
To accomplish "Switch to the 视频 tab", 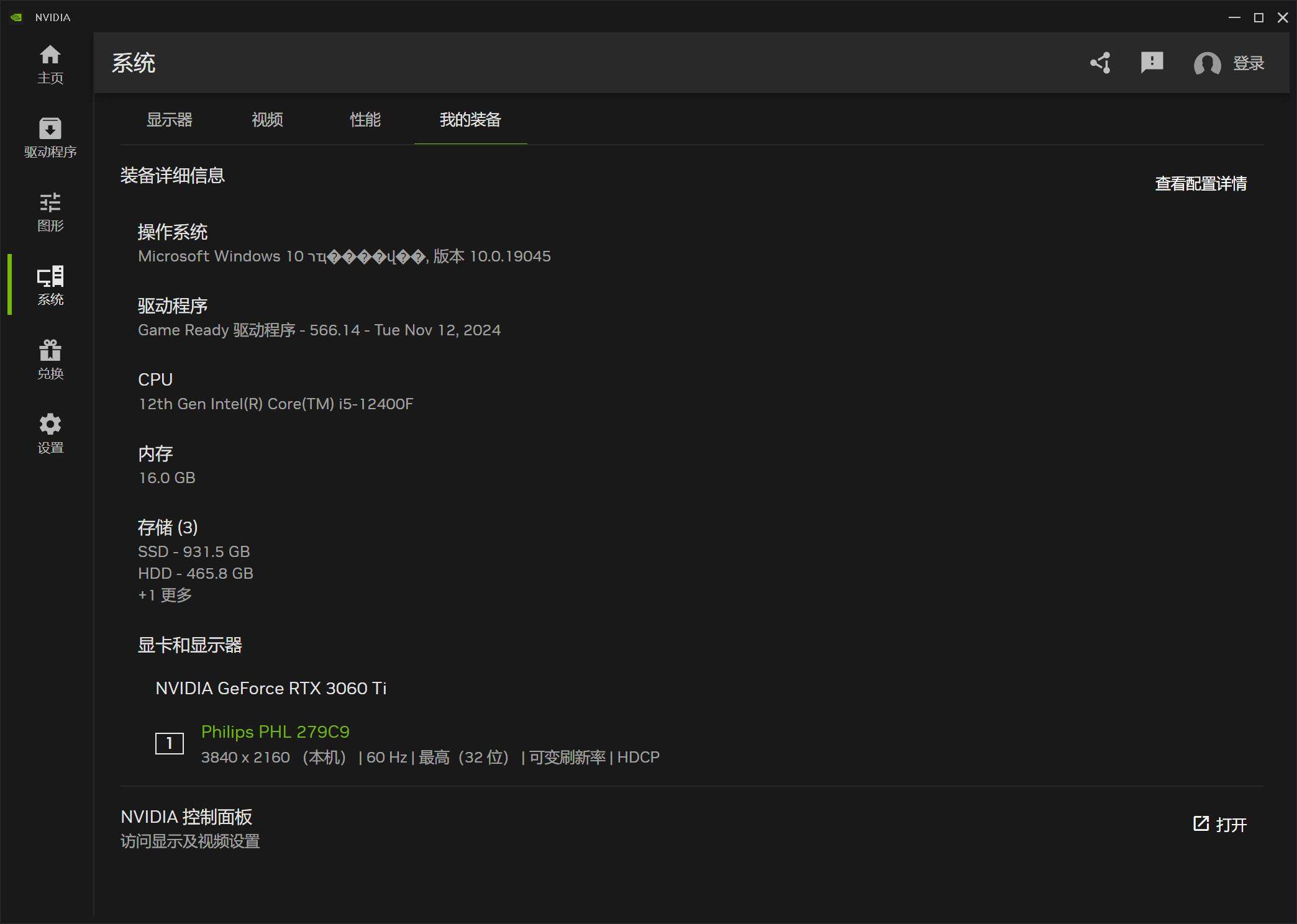I will click(267, 120).
